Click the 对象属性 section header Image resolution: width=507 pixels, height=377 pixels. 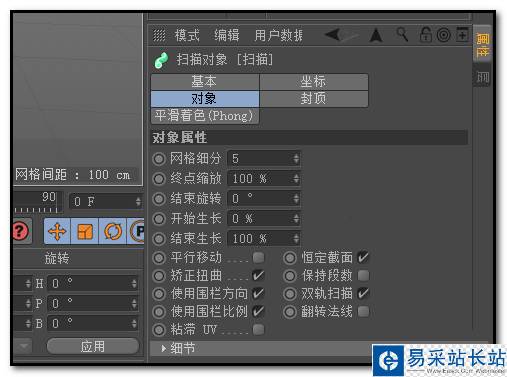(x=309, y=137)
